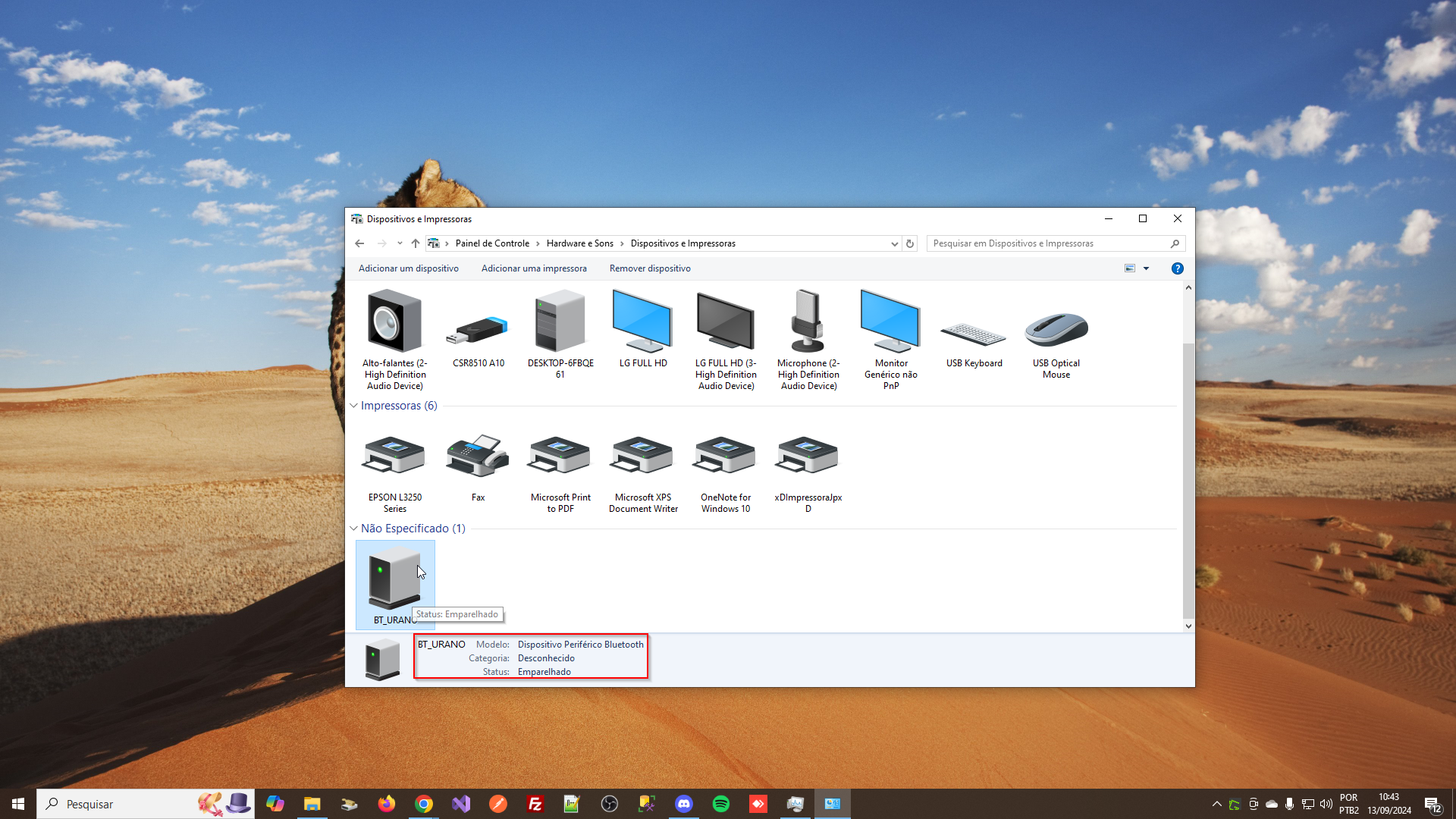
Task: Select the xDImpressoraJpxD printer
Action: click(x=808, y=456)
